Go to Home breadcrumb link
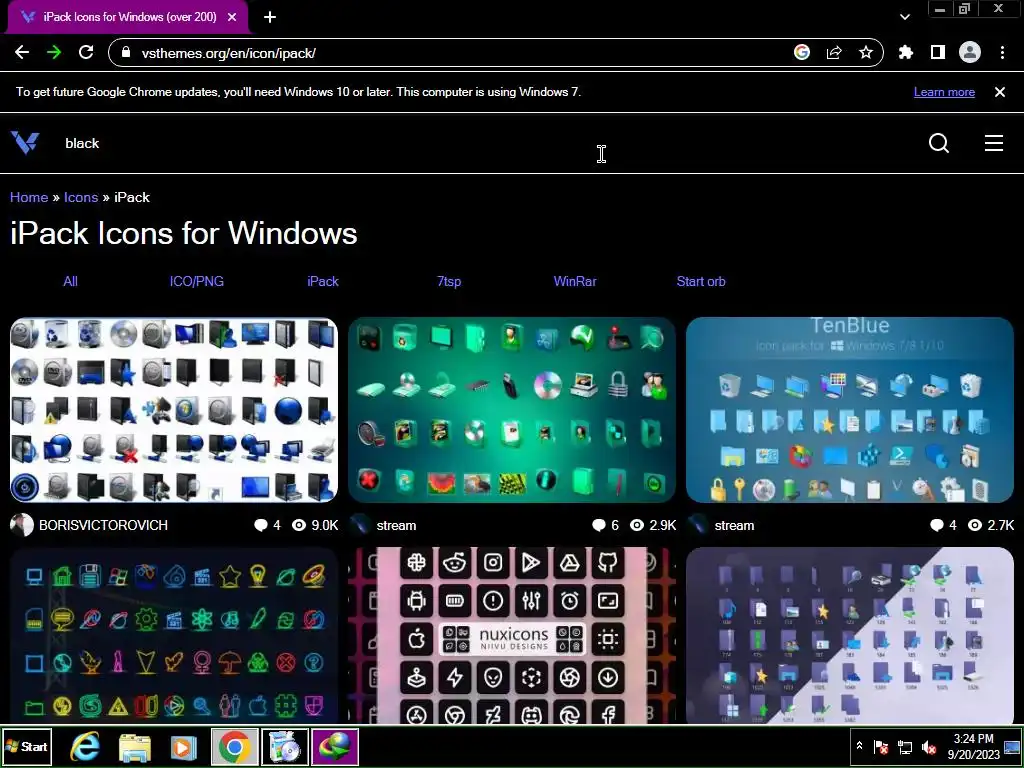The image size is (1024, 768). [x=29, y=197]
